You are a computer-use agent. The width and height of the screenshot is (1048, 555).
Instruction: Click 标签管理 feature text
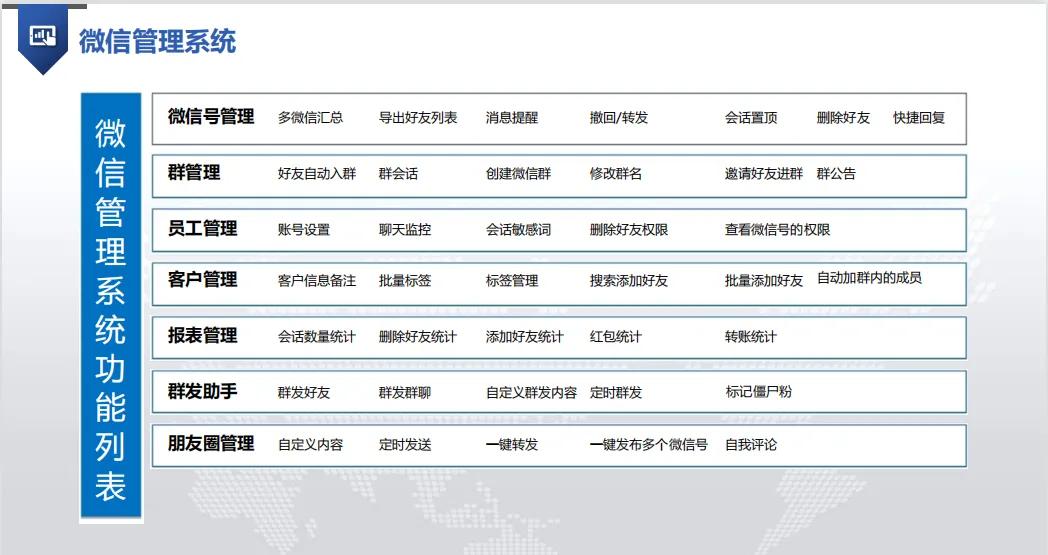point(511,281)
